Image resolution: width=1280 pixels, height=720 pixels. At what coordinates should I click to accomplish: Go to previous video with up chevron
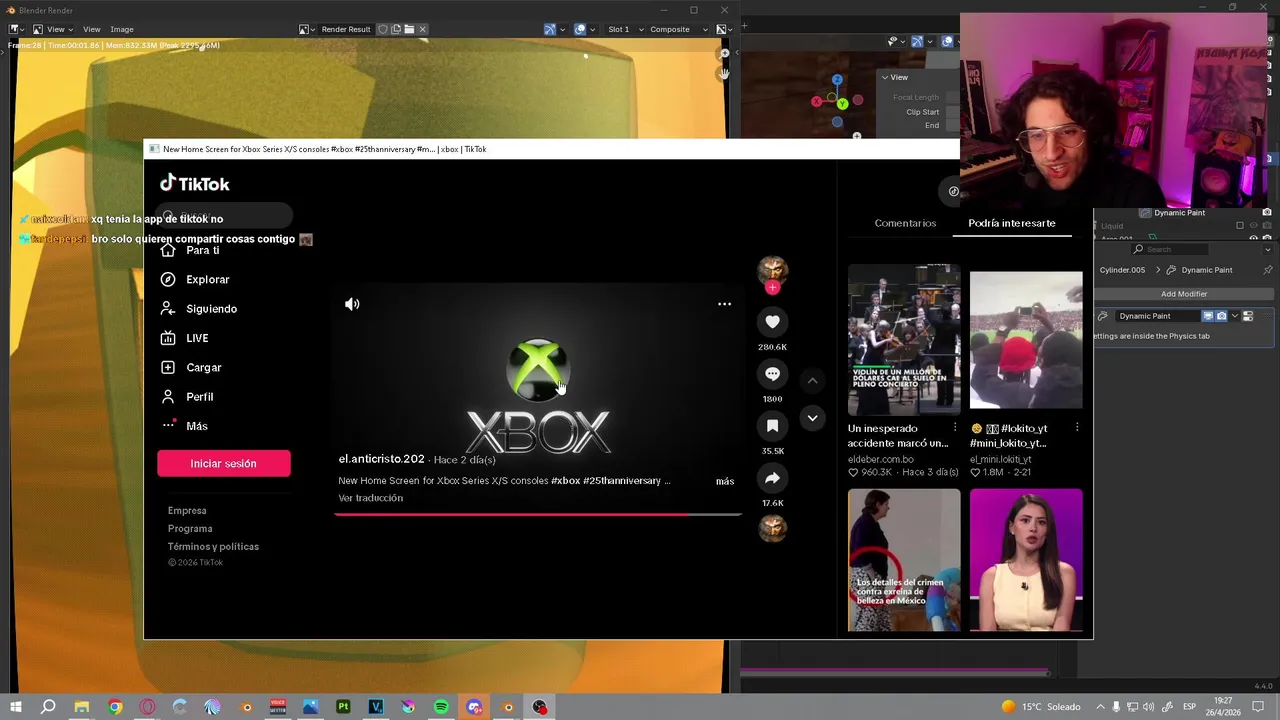point(812,381)
